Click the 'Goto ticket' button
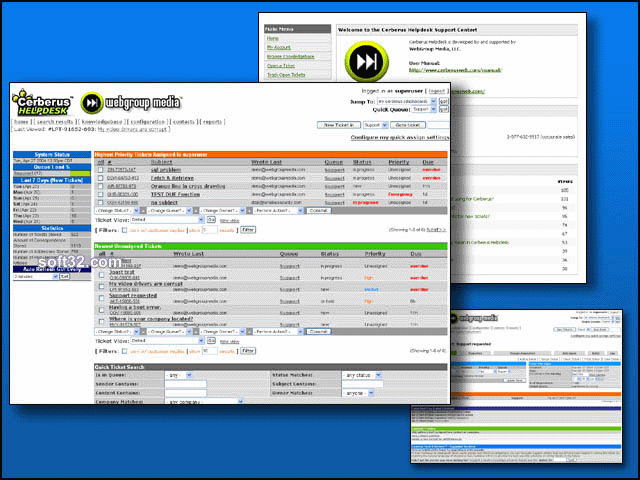The image size is (640, 480). [408, 125]
